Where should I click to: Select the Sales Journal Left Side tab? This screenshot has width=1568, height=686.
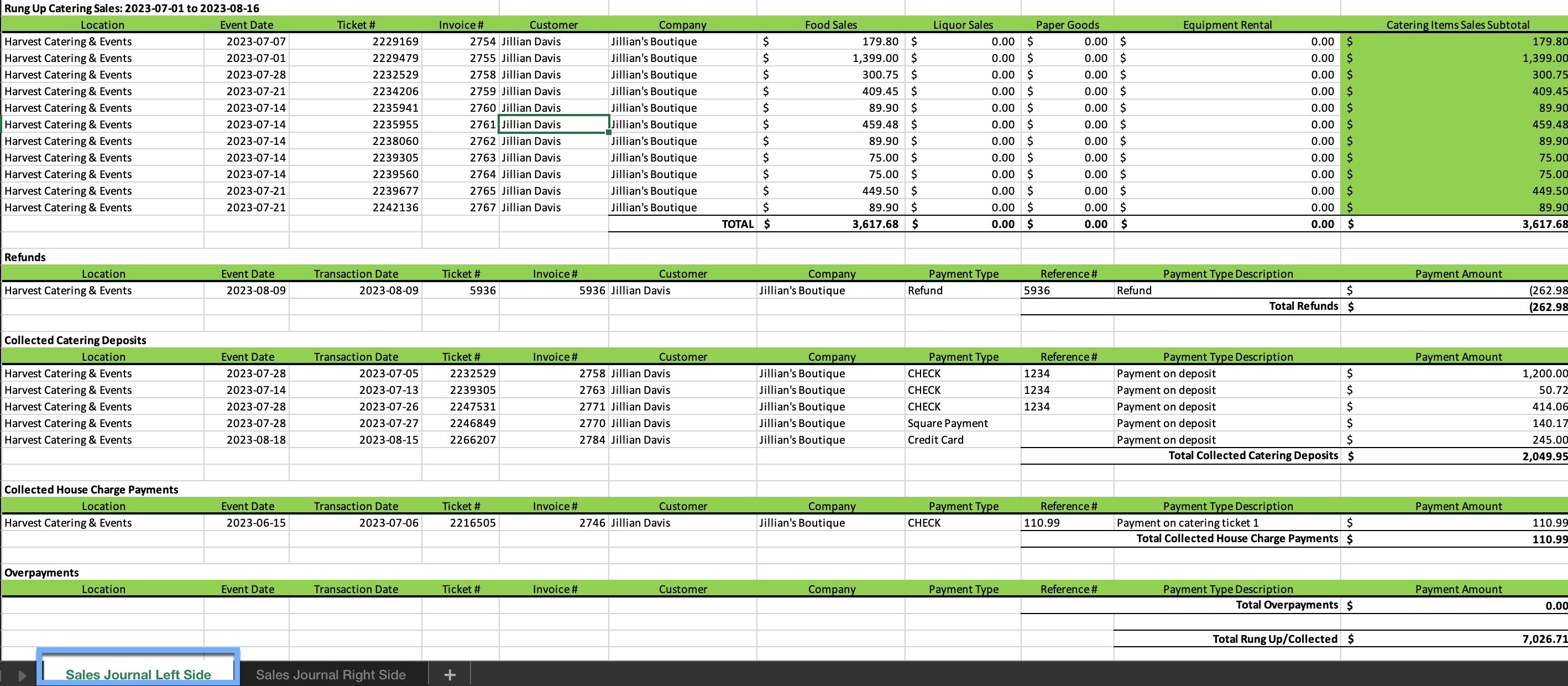click(x=138, y=674)
